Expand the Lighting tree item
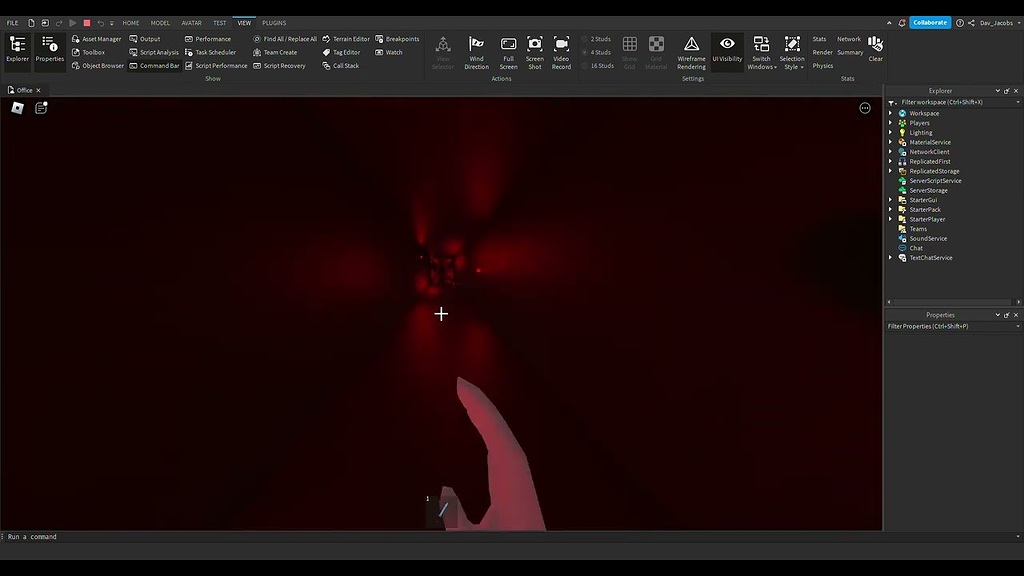 click(x=890, y=132)
